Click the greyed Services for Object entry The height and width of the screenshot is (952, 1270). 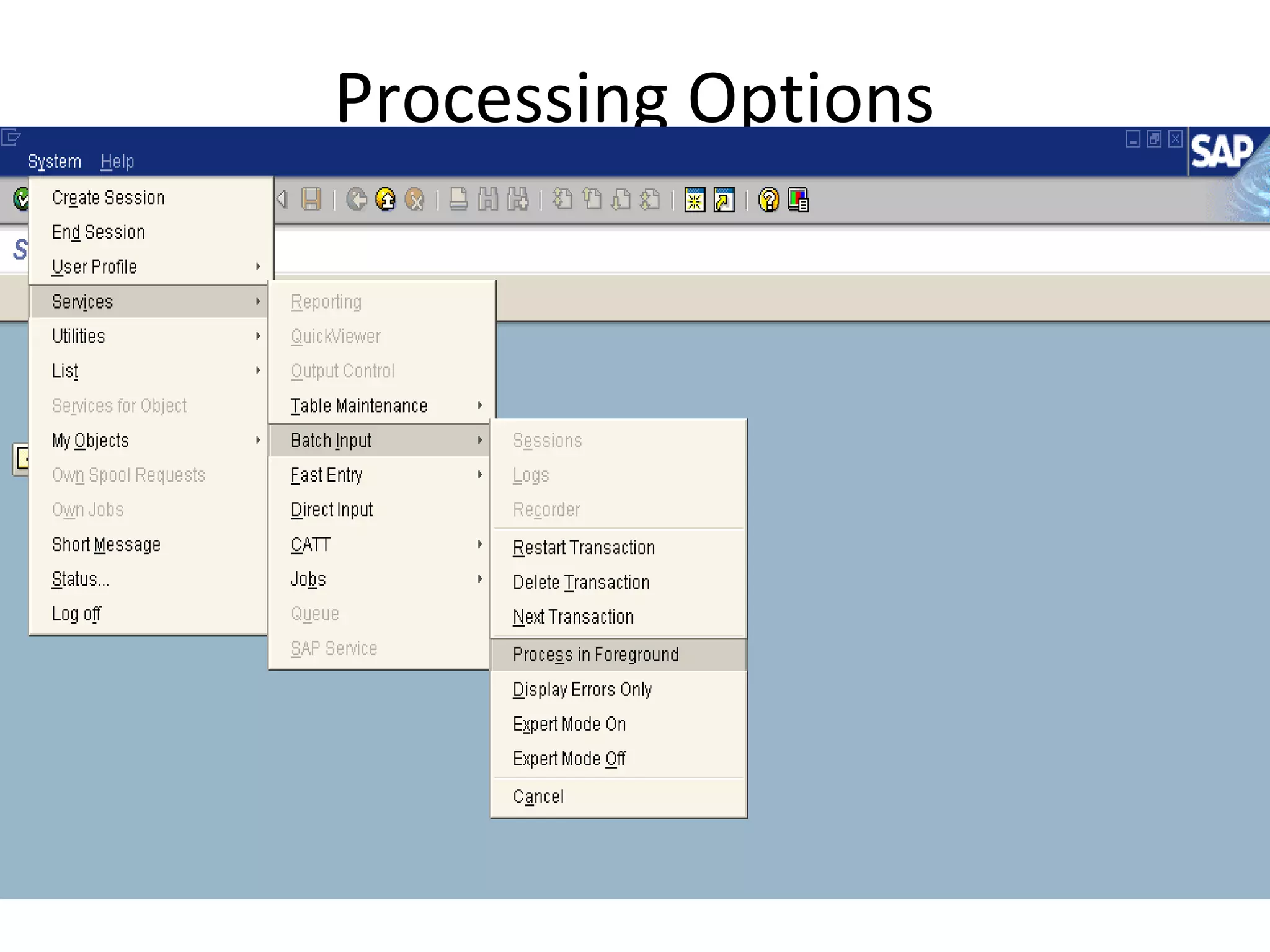click(x=149, y=406)
